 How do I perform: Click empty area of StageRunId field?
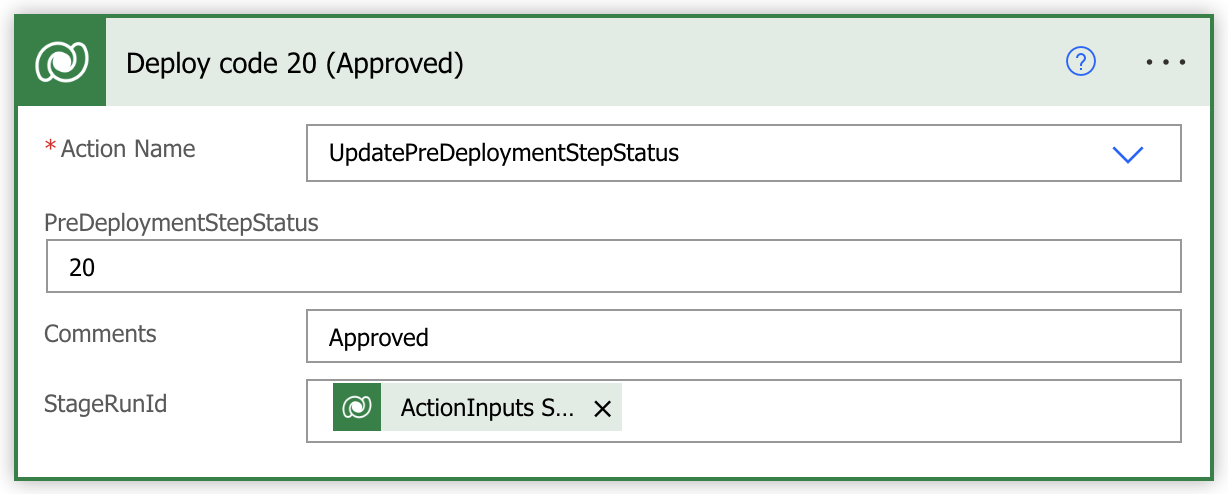click(x=900, y=410)
